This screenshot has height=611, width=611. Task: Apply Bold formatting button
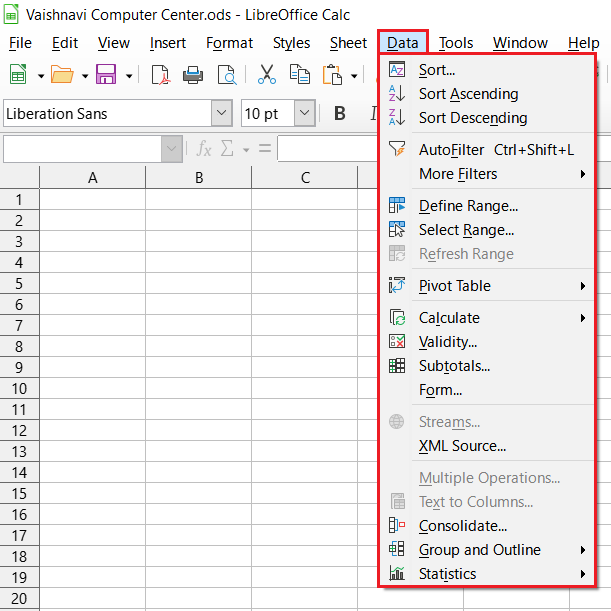(x=340, y=113)
